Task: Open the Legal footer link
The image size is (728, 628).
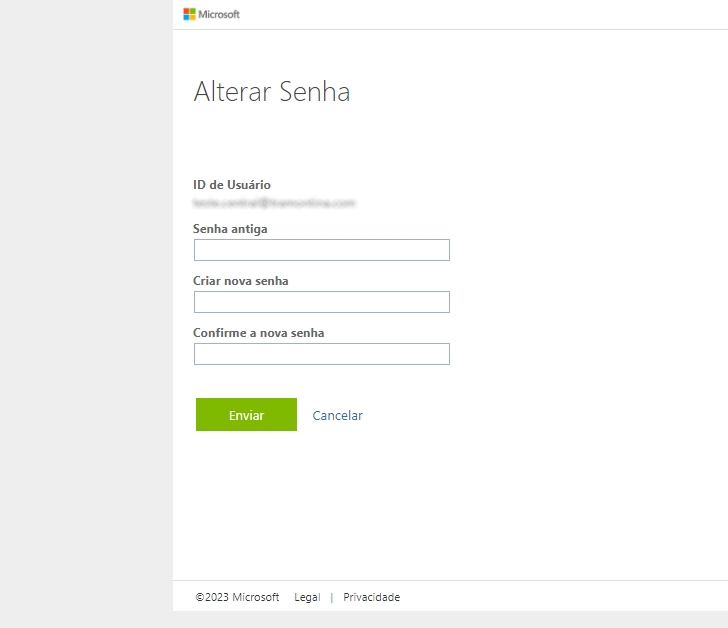Action: (307, 597)
